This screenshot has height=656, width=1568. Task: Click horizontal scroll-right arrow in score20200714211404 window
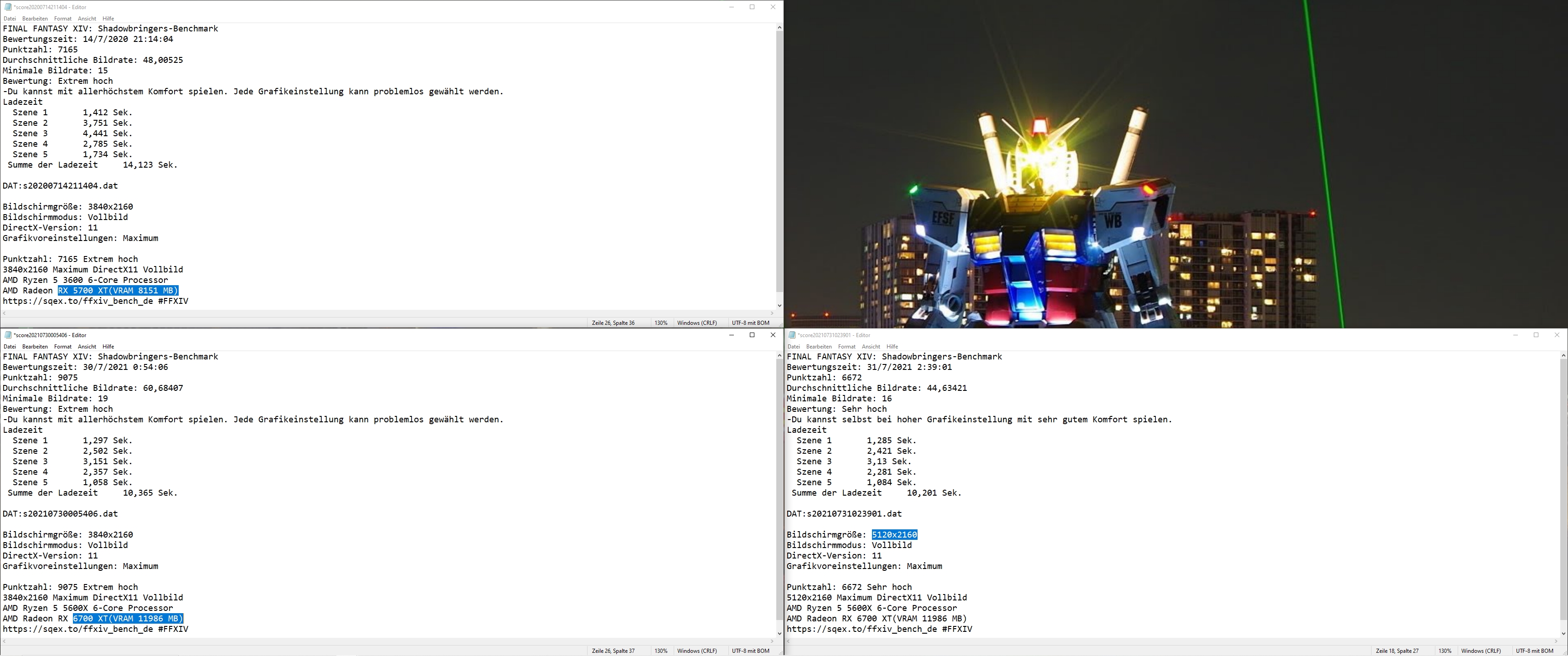point(773,313)
